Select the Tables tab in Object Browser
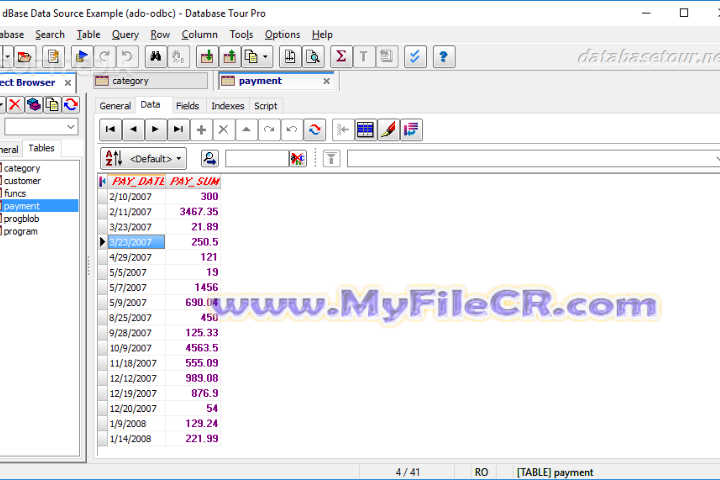The width and height of the screenshot is (720, 480). 41,148
